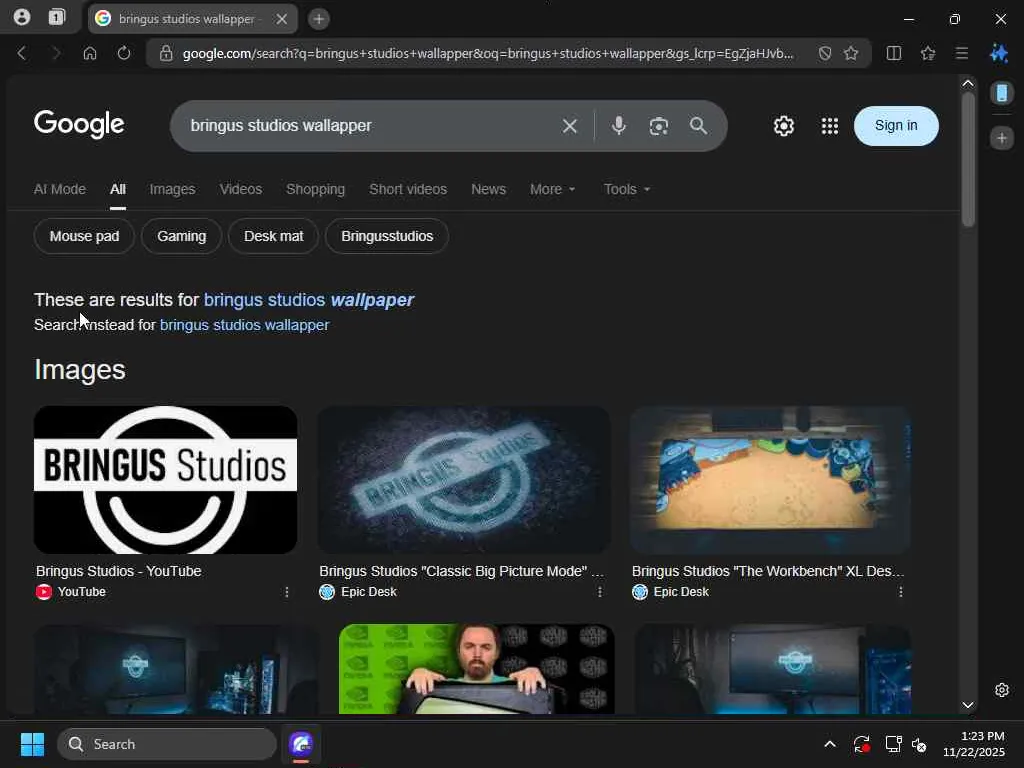
Task: Open thumbnail of man holding bag
Action: [x=477, y=669]
